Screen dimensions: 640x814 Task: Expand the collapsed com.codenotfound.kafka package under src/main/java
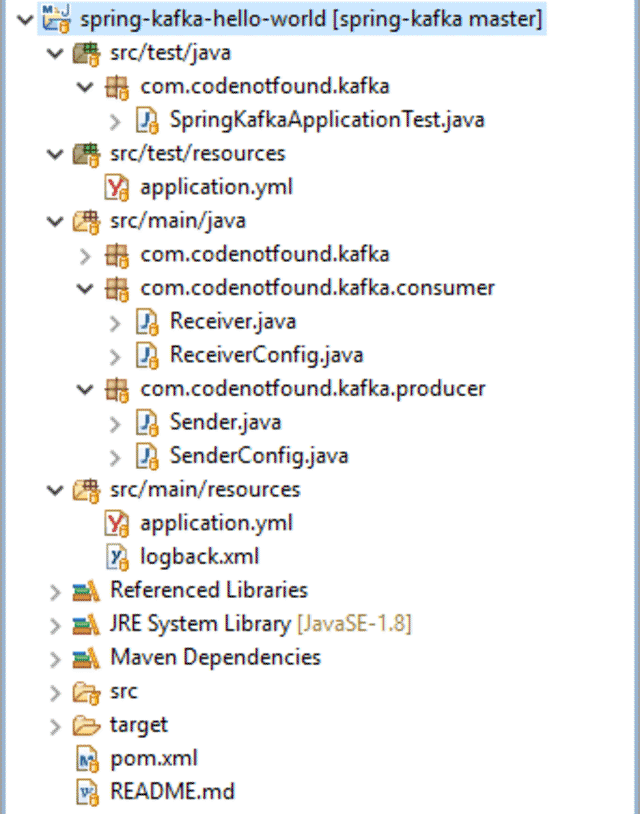click(85, 254)
